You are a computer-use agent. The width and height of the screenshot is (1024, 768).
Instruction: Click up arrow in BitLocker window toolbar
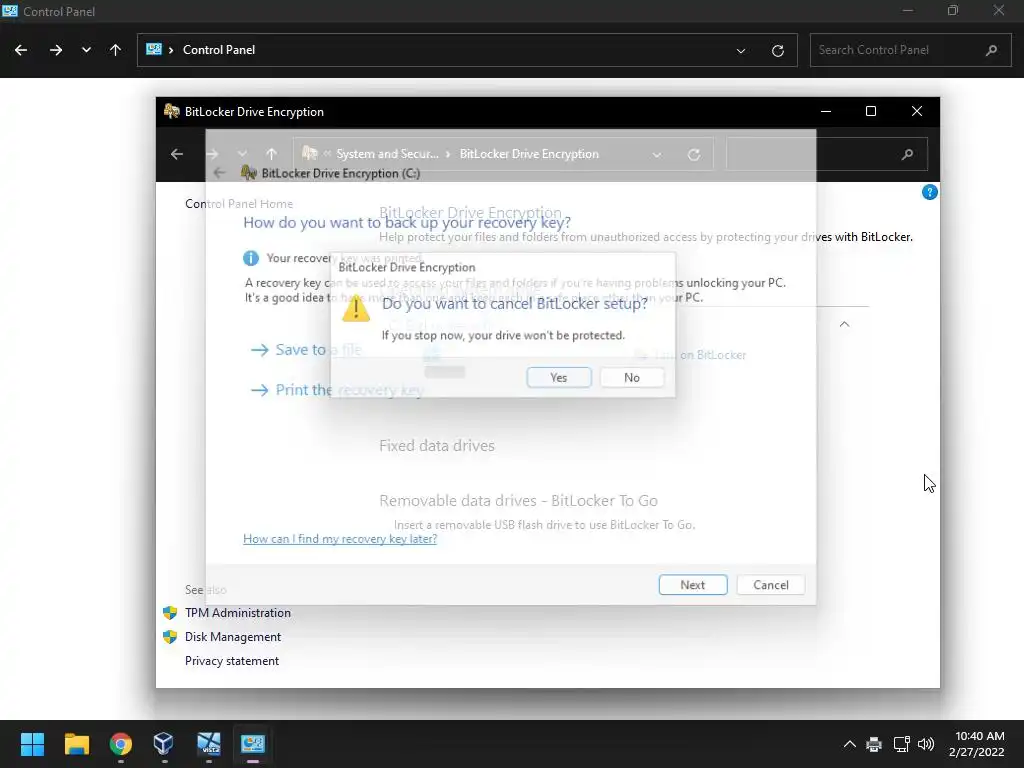point(271,154)
